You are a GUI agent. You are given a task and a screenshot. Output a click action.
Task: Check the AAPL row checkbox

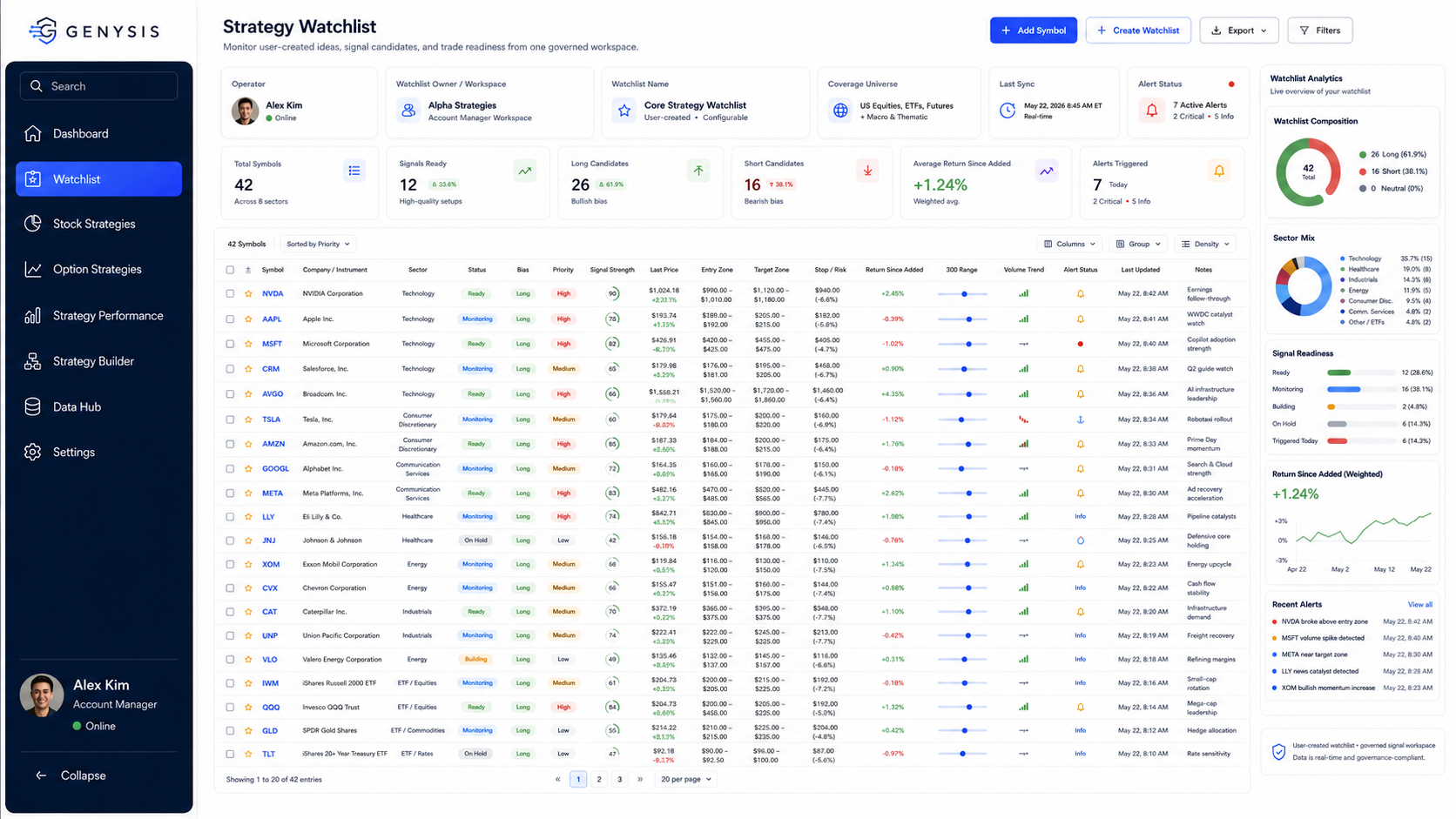tap(230, 319)
